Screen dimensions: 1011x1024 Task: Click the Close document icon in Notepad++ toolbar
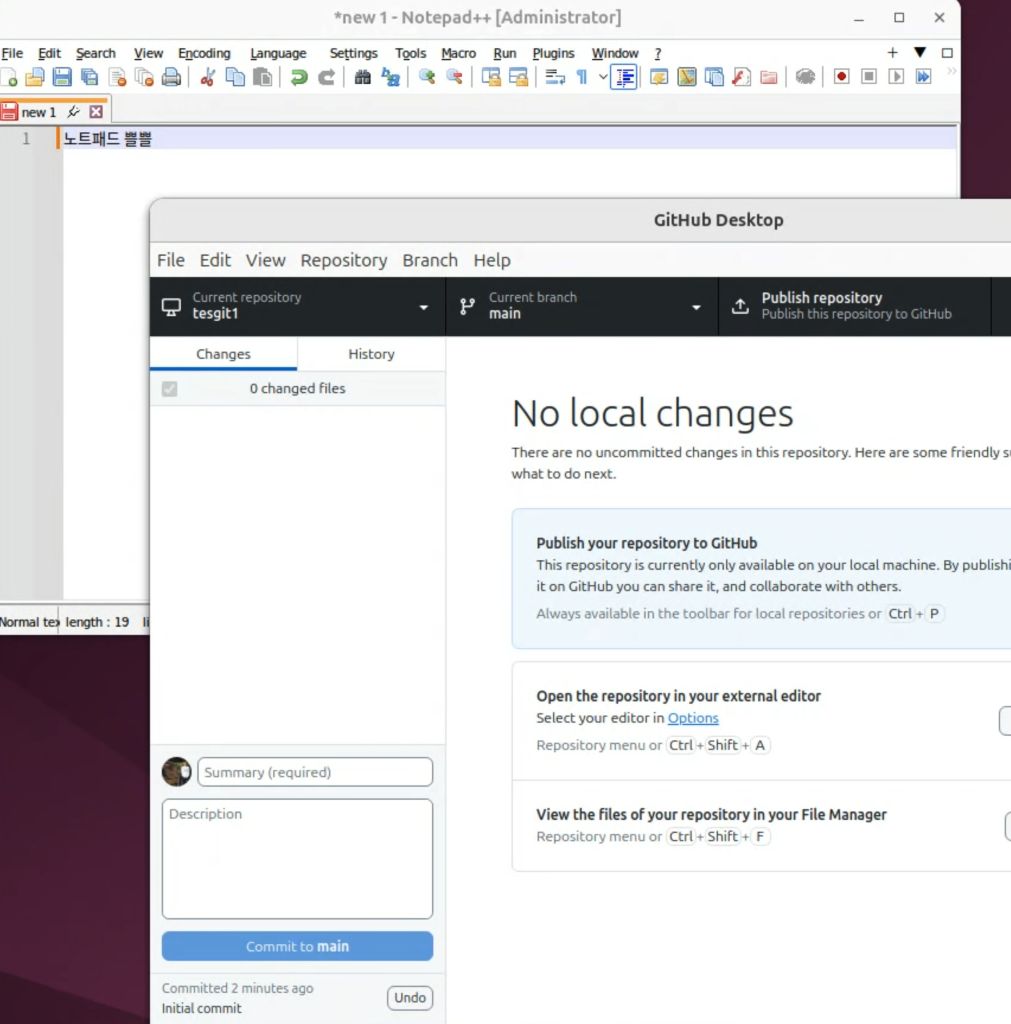[117, 77]
